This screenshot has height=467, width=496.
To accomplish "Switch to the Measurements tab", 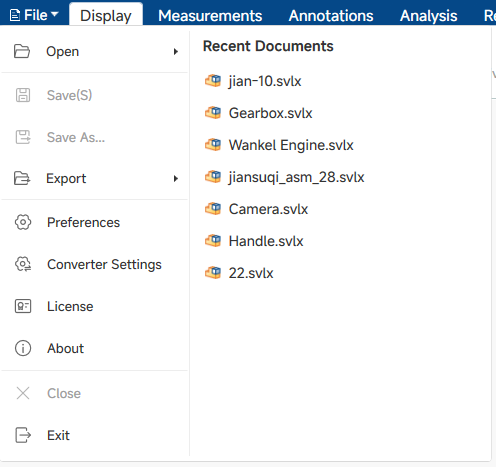I will coord(210,15).
